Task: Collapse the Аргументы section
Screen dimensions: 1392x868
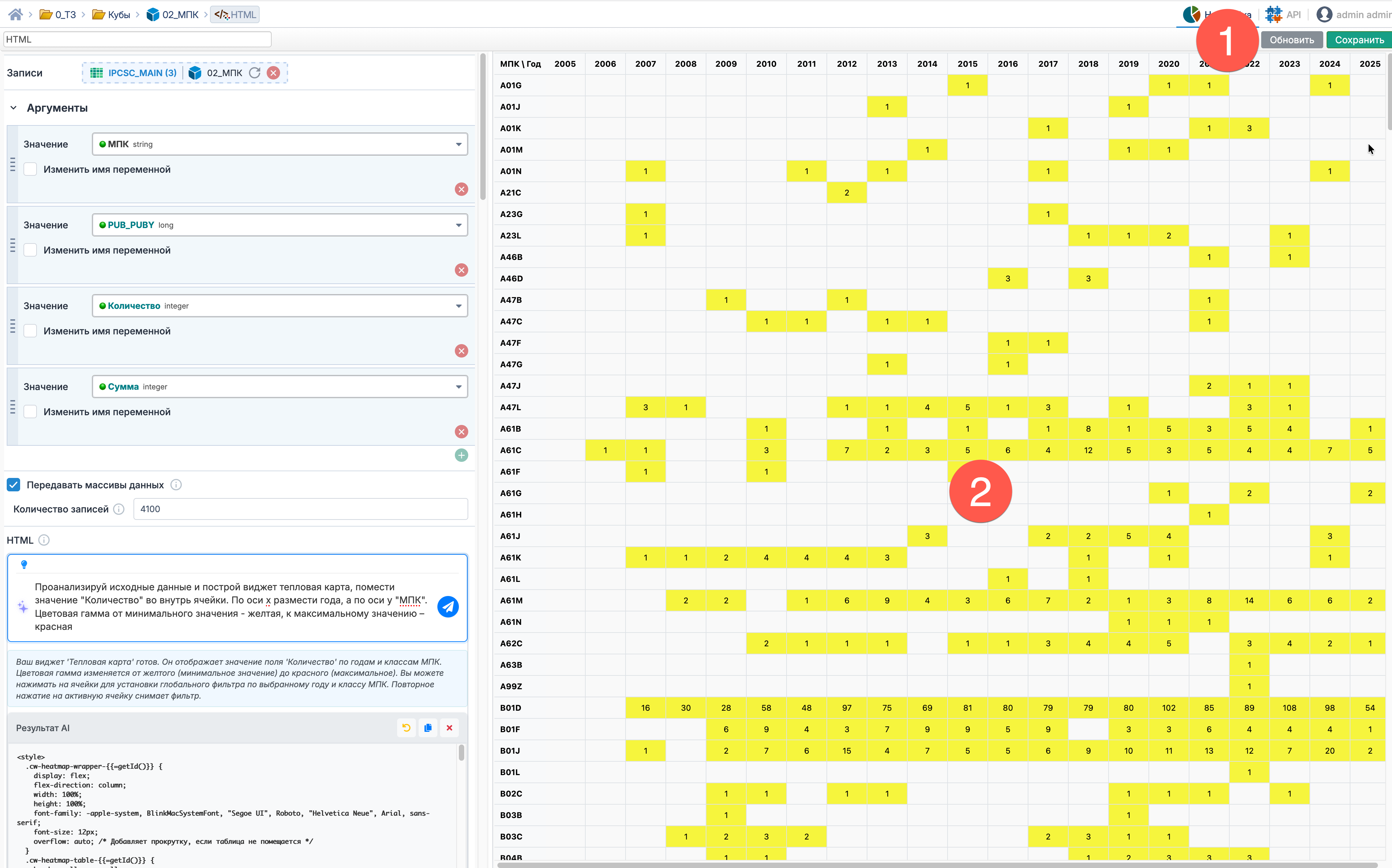Action: point(14,108)
